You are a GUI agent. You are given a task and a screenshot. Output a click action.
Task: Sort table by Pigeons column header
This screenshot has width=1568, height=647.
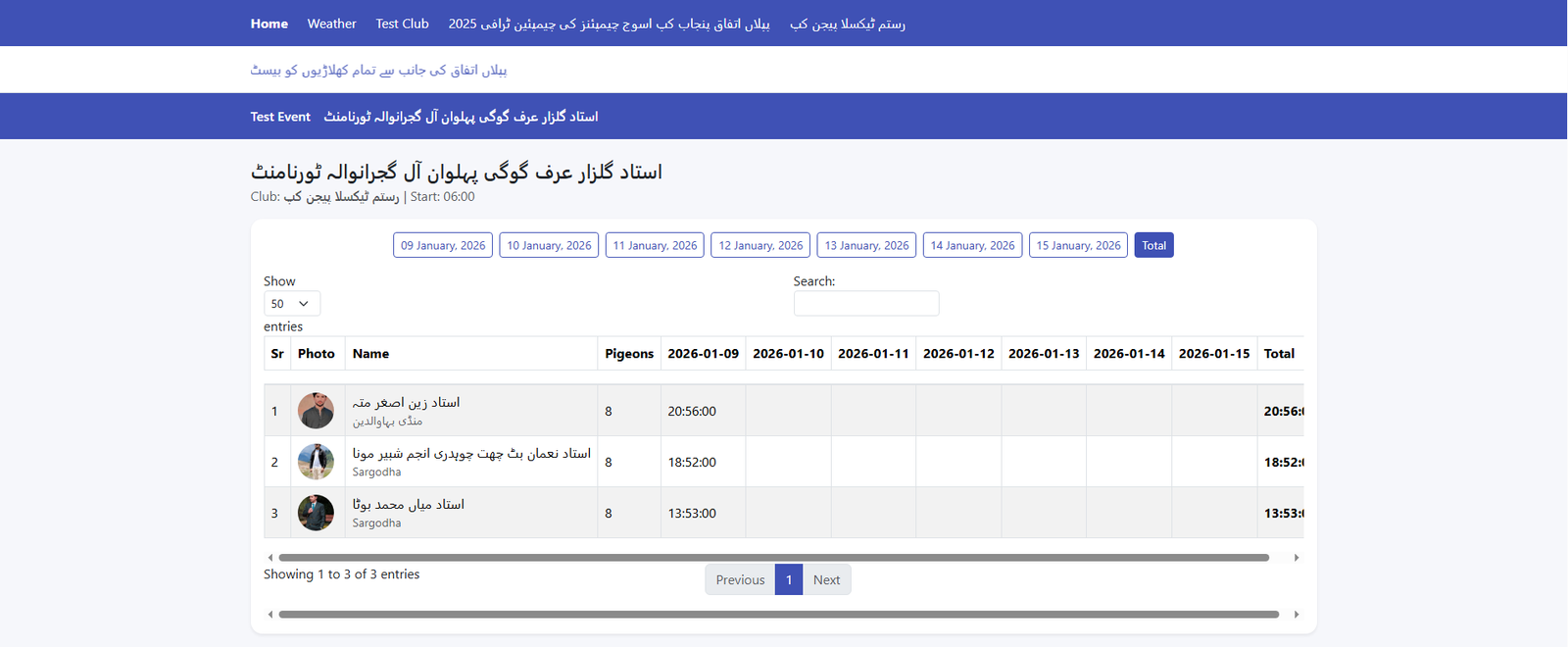628,354
